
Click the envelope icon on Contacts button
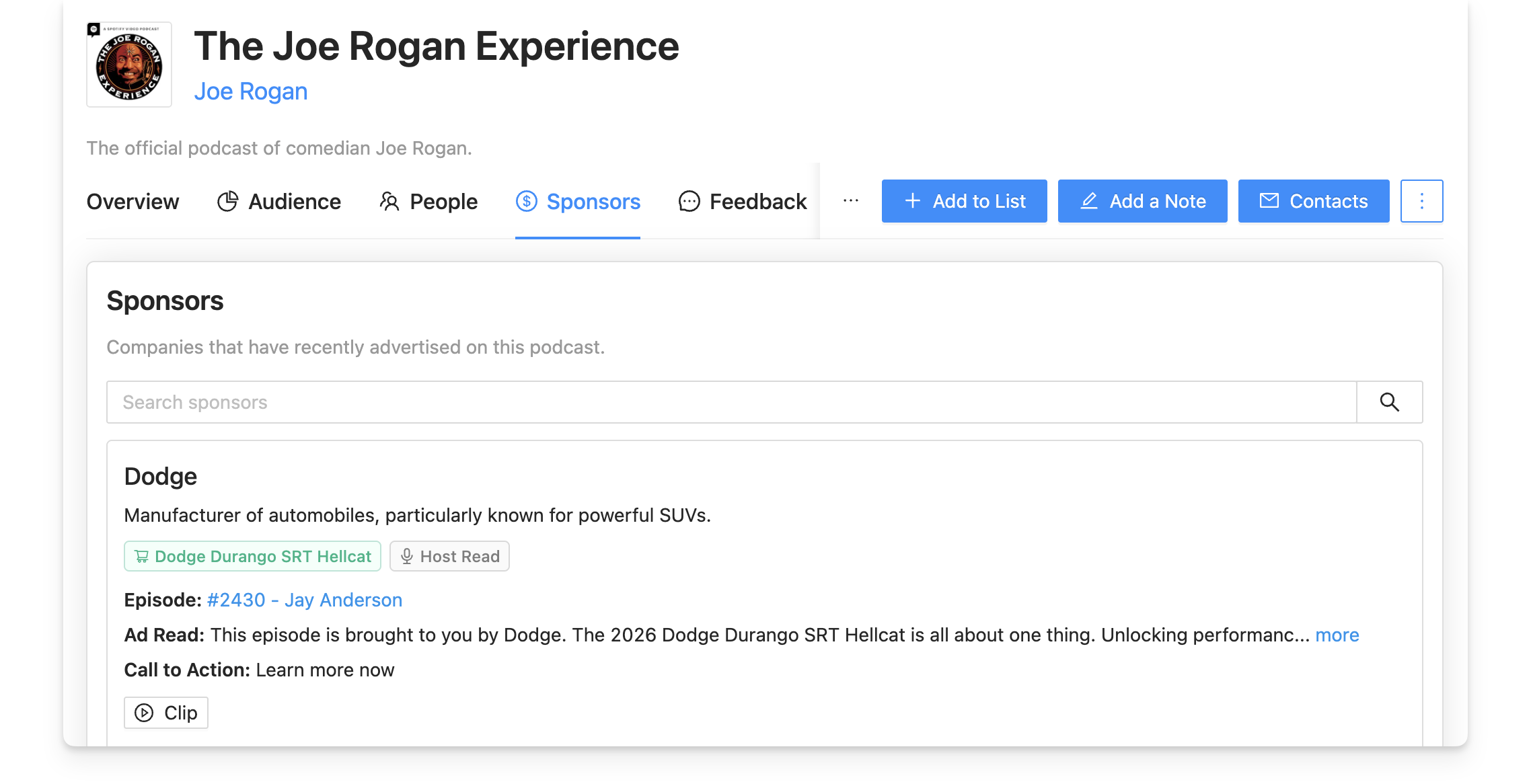1269,200
